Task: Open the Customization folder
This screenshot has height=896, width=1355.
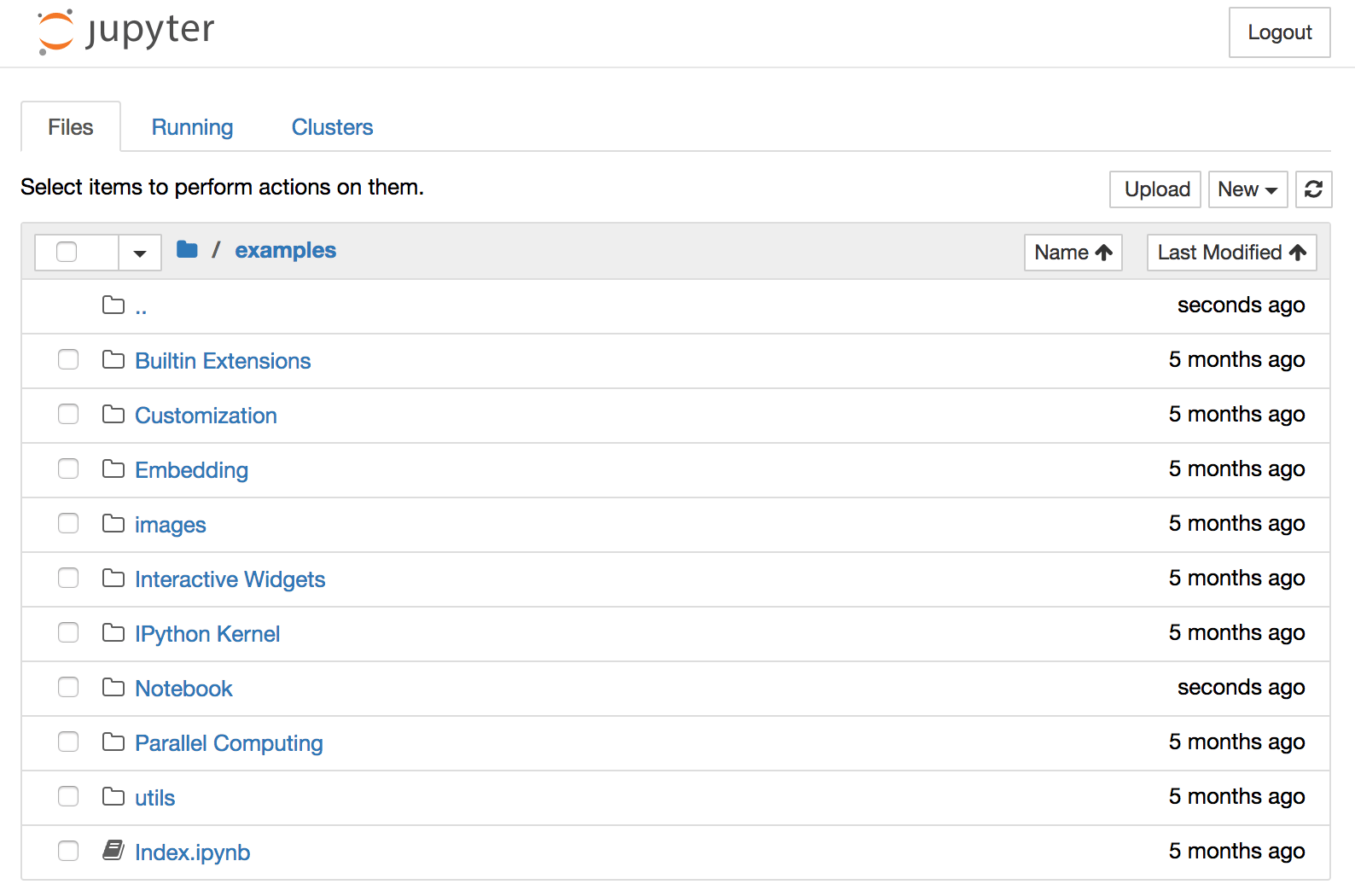Action: pos(206,416)
